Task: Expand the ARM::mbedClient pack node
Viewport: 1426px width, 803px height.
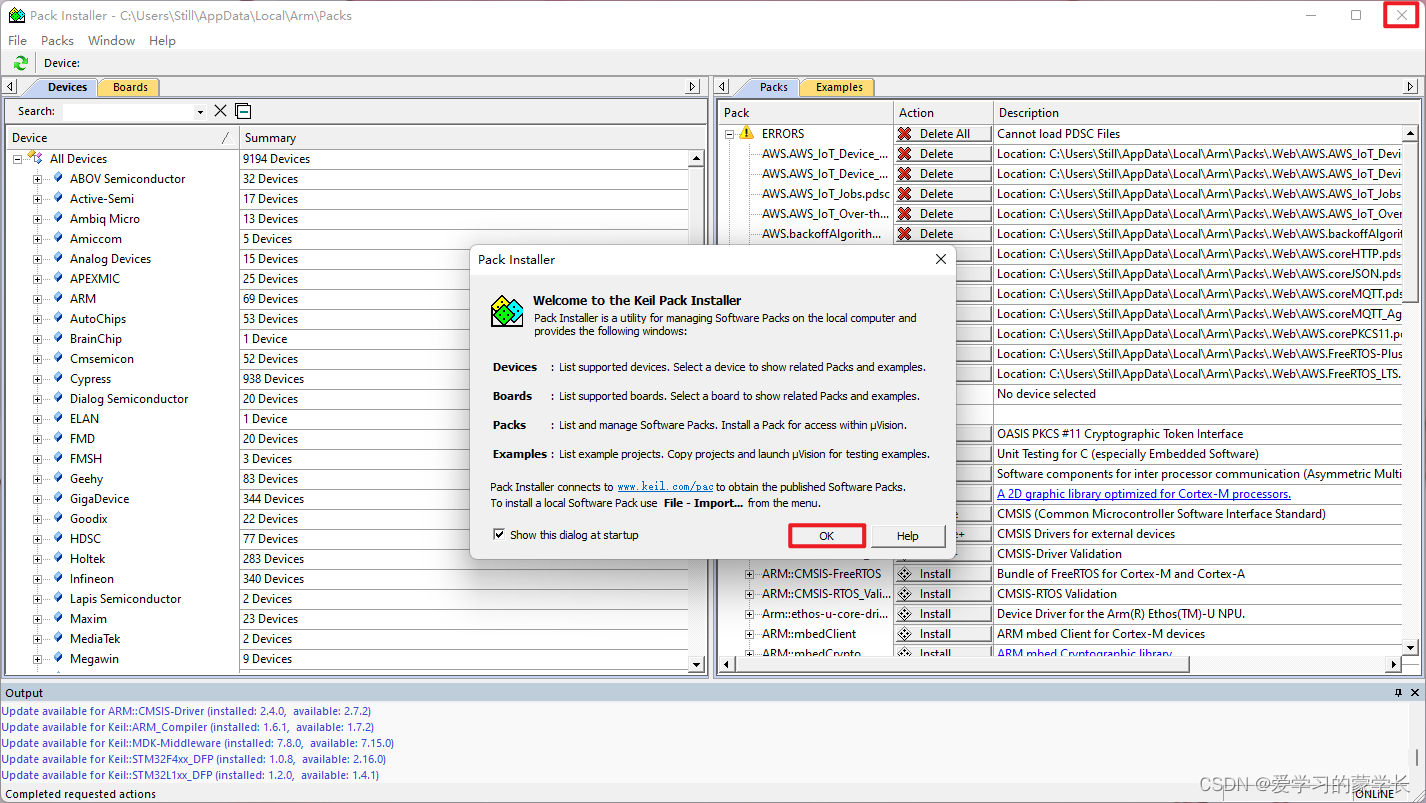Action: [749, 634]
